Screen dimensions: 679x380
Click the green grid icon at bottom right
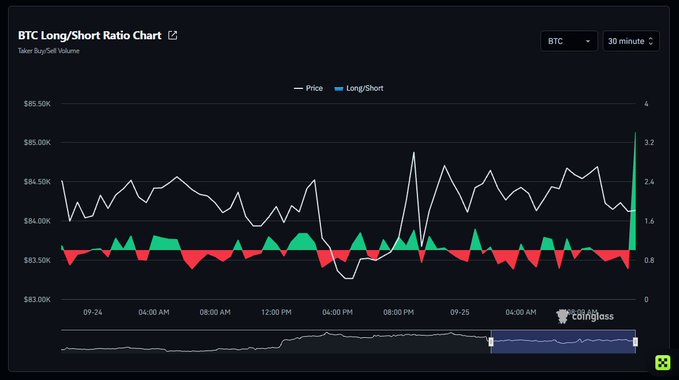point(663,362)
